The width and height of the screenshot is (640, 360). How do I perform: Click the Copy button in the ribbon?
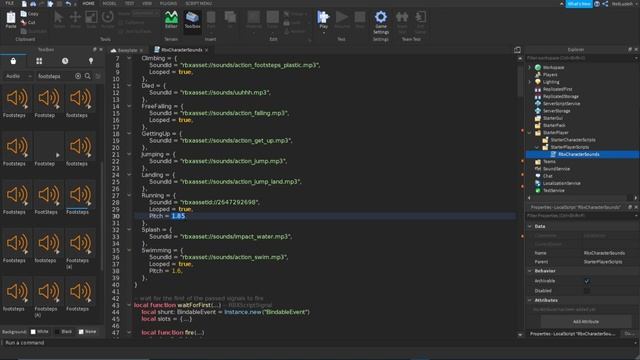[29, 14]
